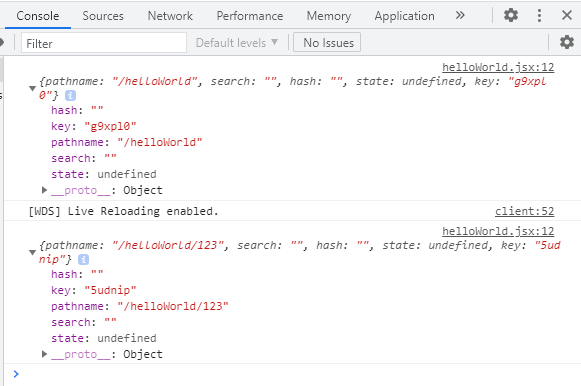Select hash: "" row in first object
The width and height of the screenshot is (581, 386).
pyautogui.click(x=77, y=110)
